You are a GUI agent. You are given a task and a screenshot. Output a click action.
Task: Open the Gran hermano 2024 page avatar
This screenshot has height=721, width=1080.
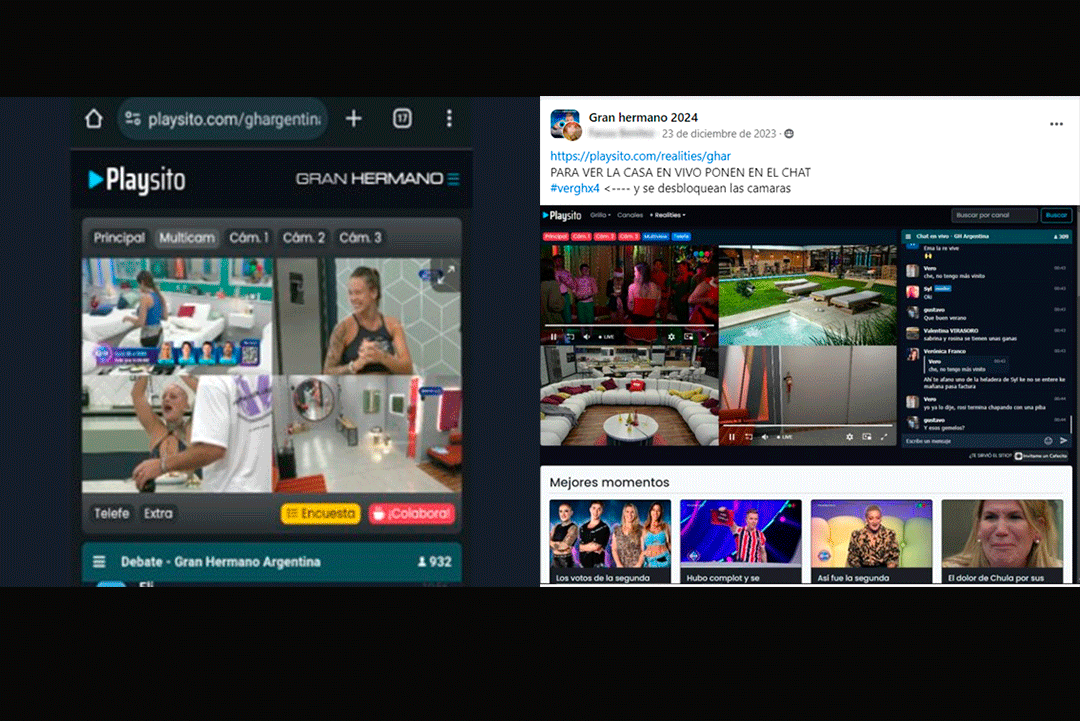tap(565, 125)
